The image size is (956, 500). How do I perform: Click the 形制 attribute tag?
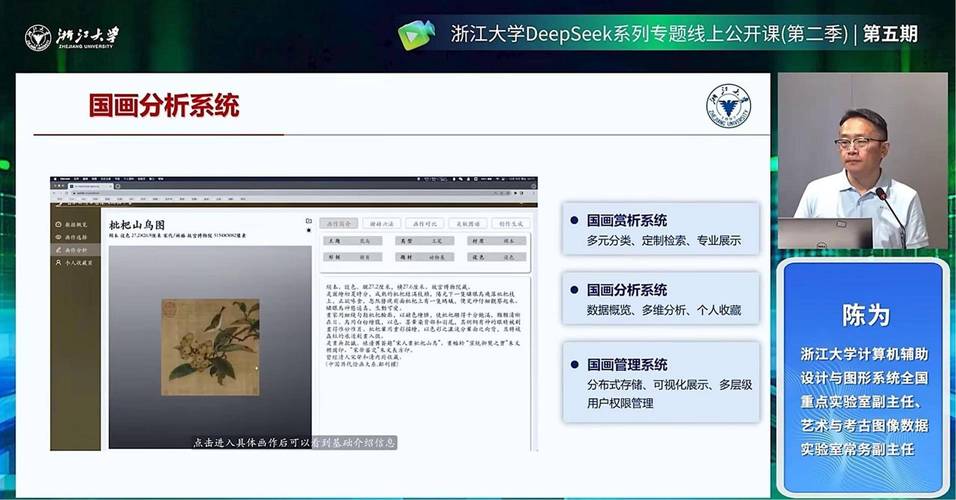[353, 257]
